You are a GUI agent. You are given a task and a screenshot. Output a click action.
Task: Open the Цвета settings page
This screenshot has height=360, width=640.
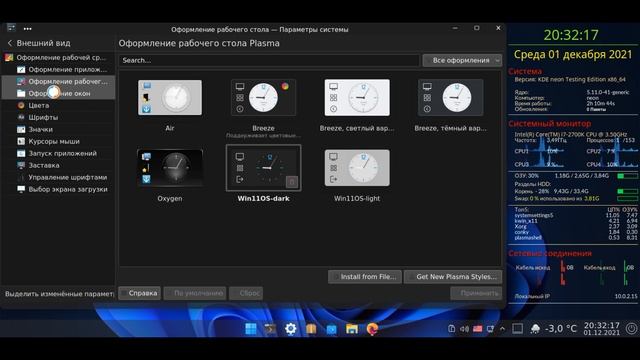click(x=58, y=105)
